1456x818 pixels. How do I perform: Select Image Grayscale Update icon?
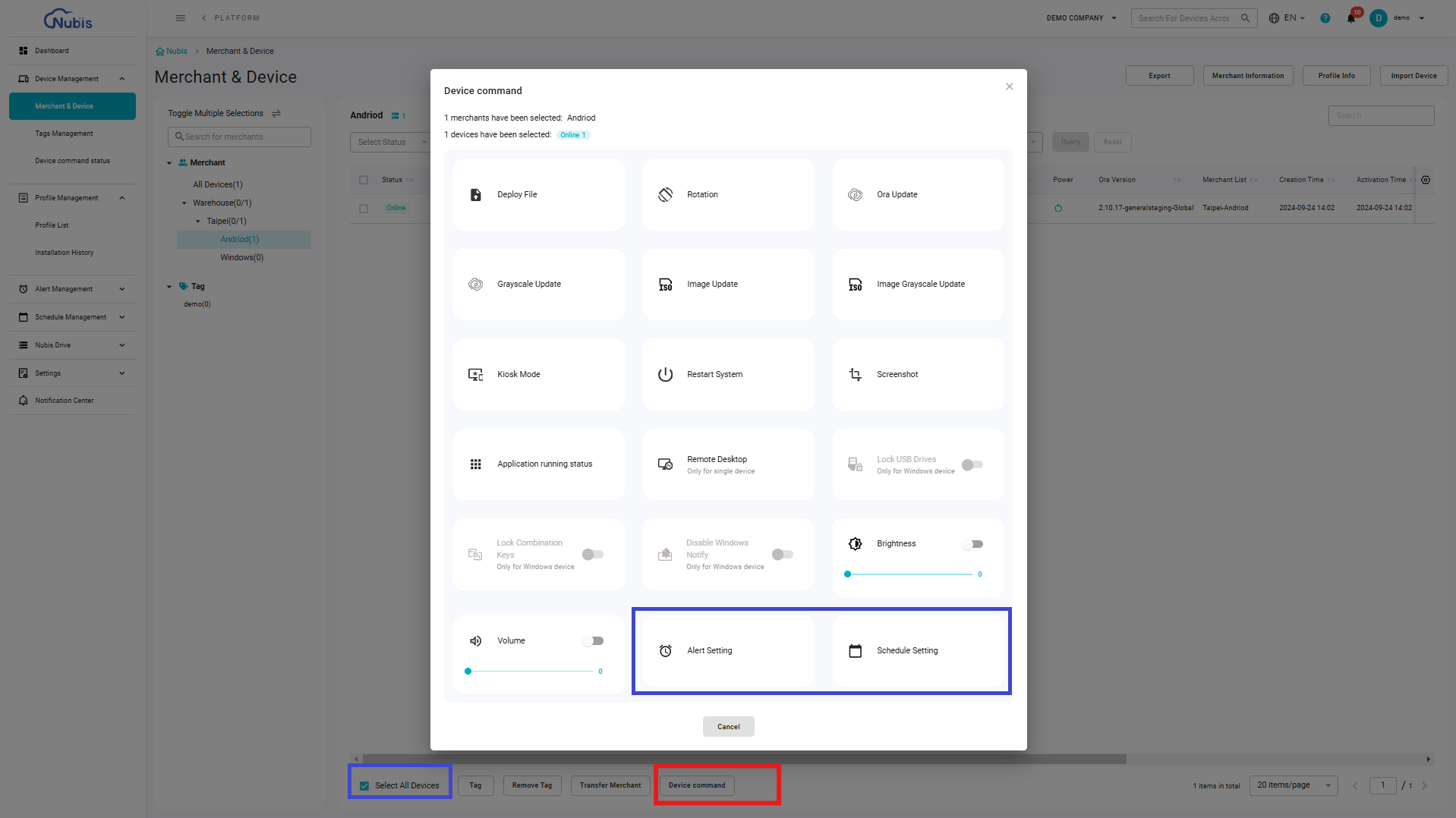[855, 284]
